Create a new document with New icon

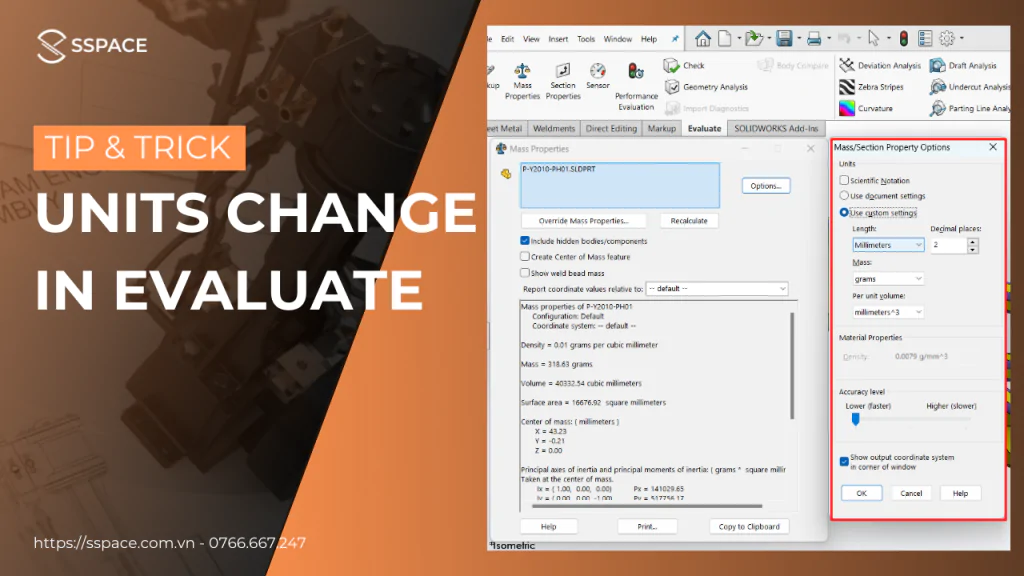click(724, 39)
